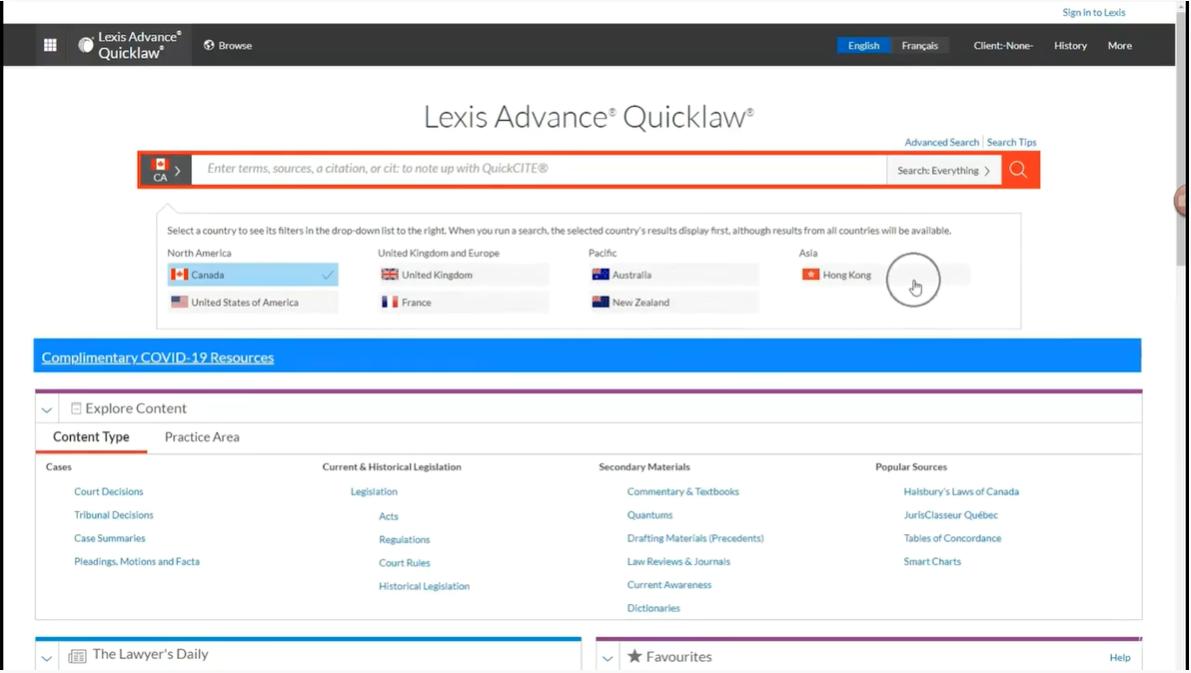Select the United Kingdom flag option
The width and height of the screenshot is (1191, 673).
(x=390, y=275)
